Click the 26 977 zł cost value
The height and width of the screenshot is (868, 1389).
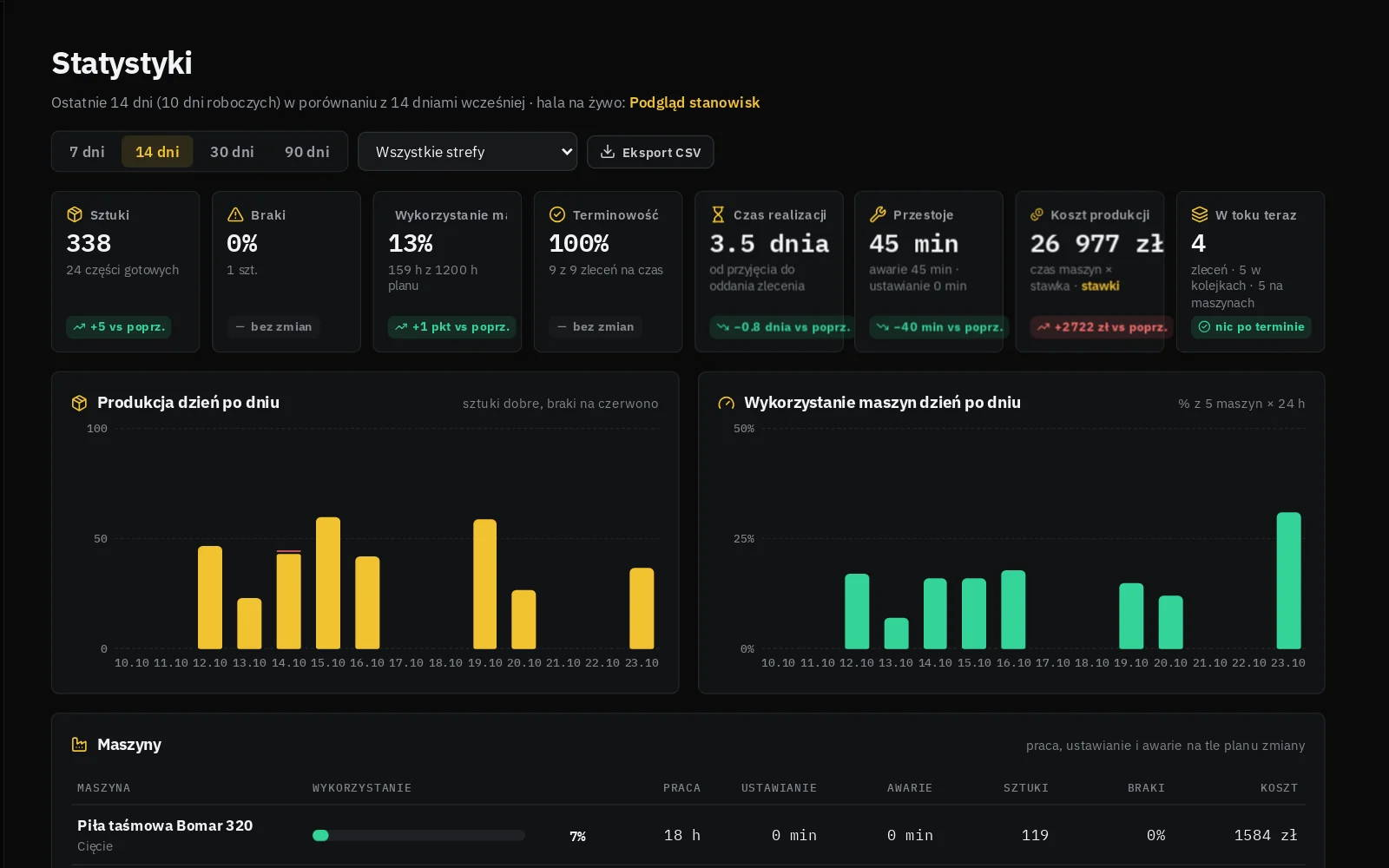coord(1097,244)
